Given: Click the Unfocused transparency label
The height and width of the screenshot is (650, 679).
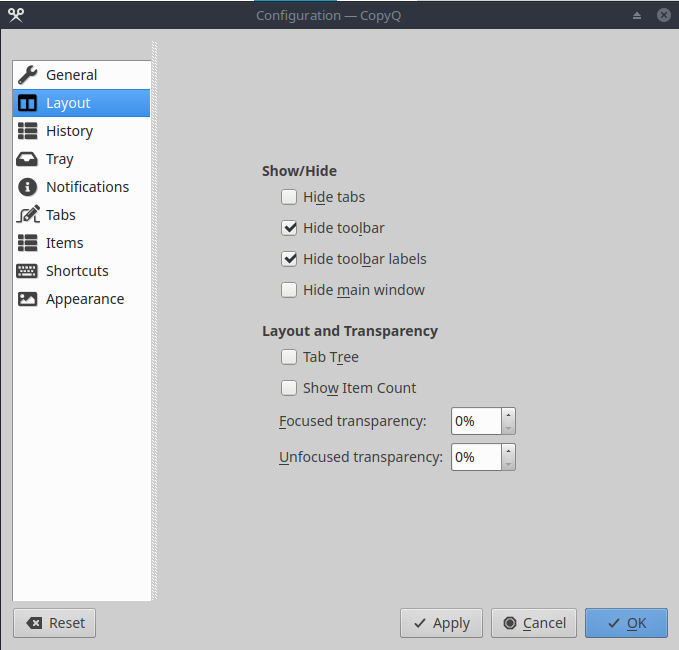Looking at the screenshot, I should (x=361, y=457).
